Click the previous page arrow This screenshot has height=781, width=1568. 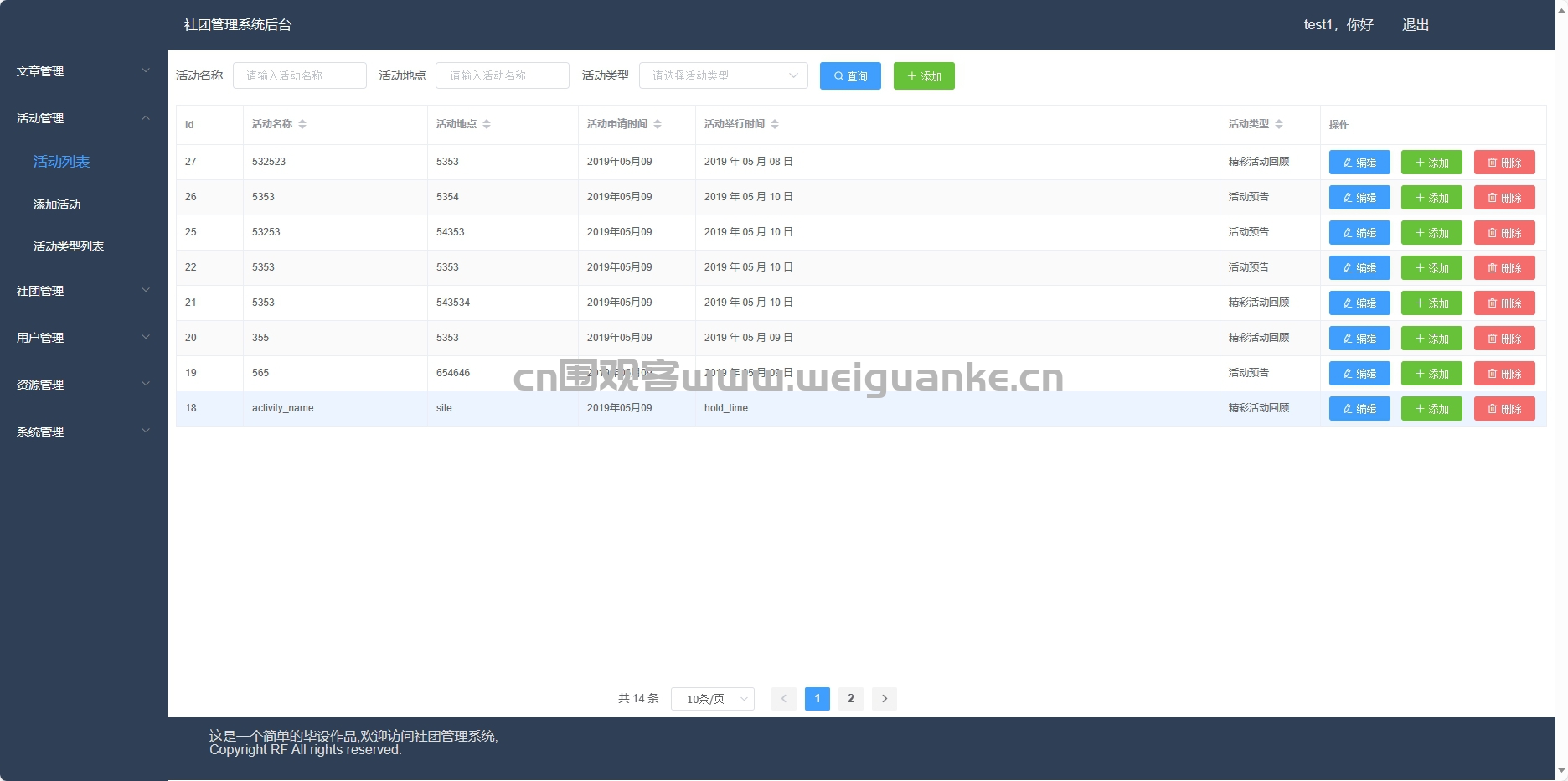click(x=784, y=699)
